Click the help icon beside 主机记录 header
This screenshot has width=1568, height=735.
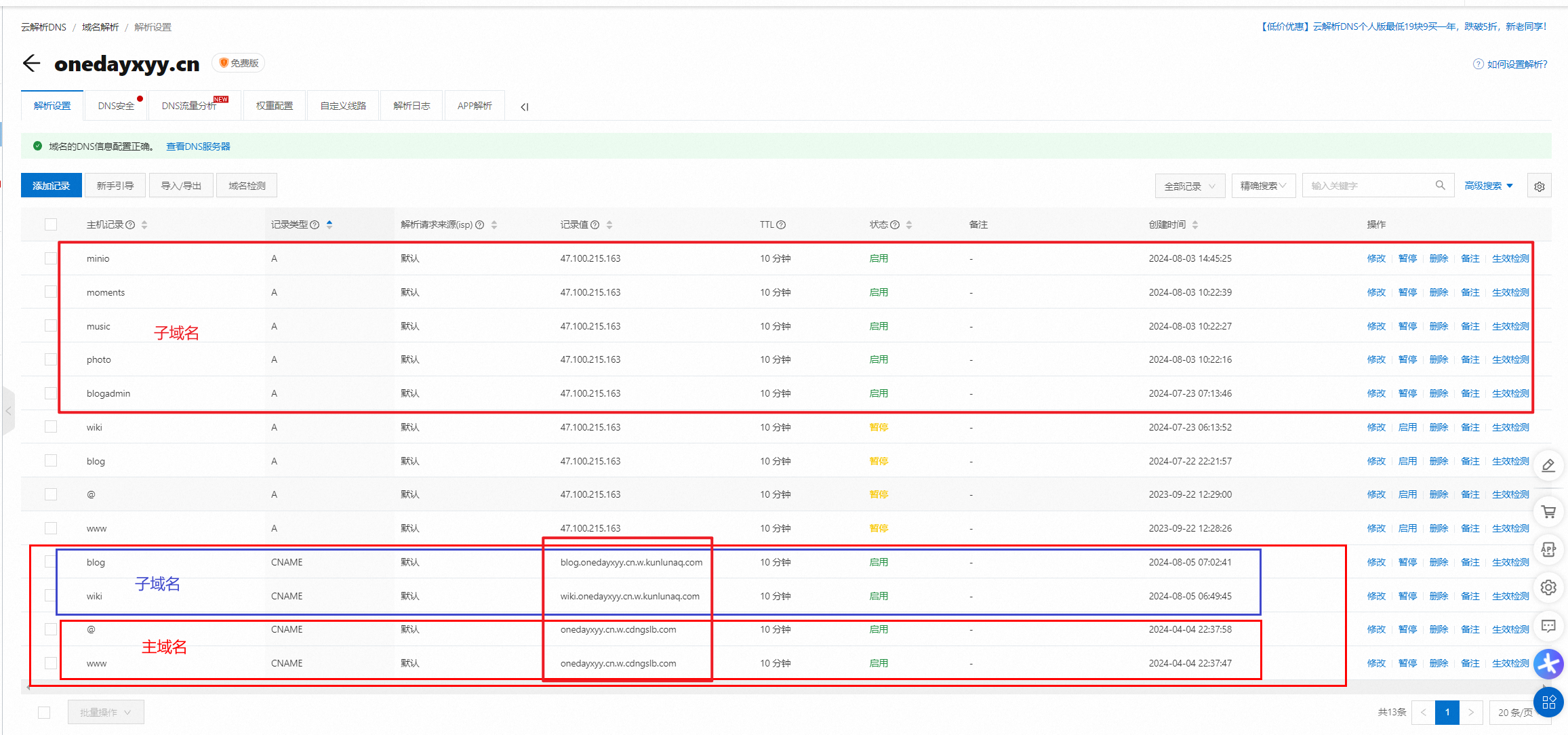[130, 225]
